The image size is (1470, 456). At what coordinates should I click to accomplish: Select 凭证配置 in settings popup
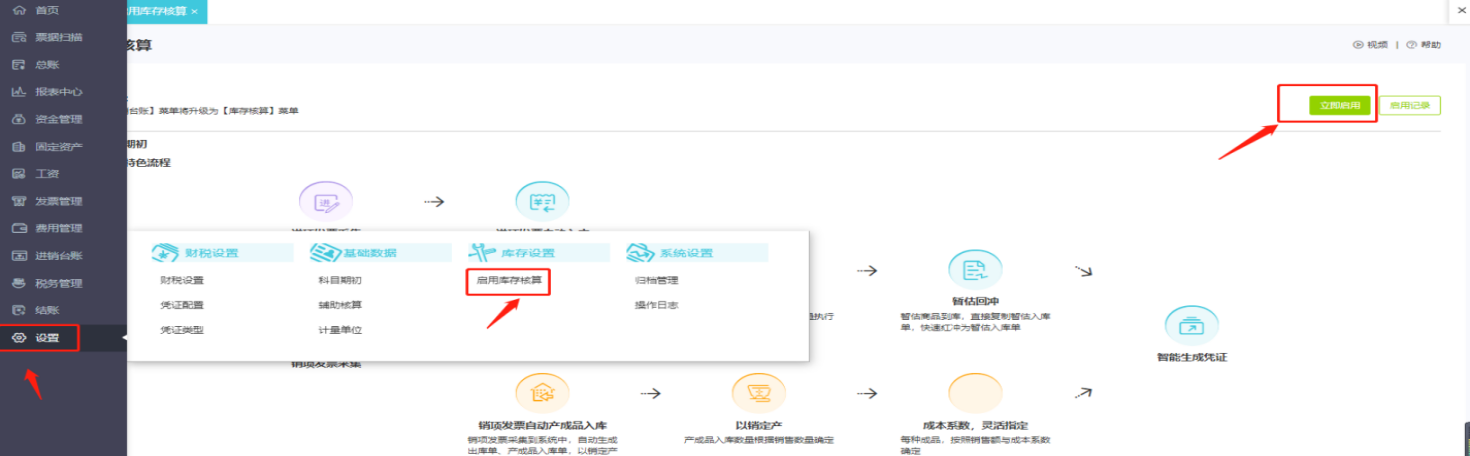tap(182, 304)
